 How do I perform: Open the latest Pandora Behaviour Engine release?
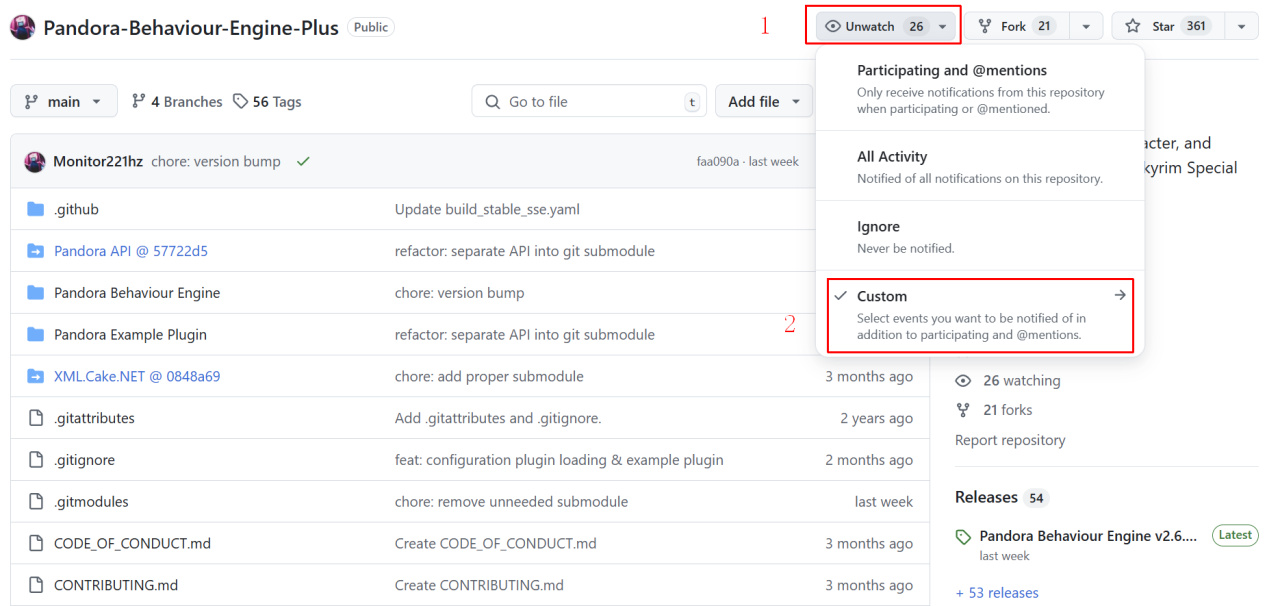click(x=1088, y=536)
